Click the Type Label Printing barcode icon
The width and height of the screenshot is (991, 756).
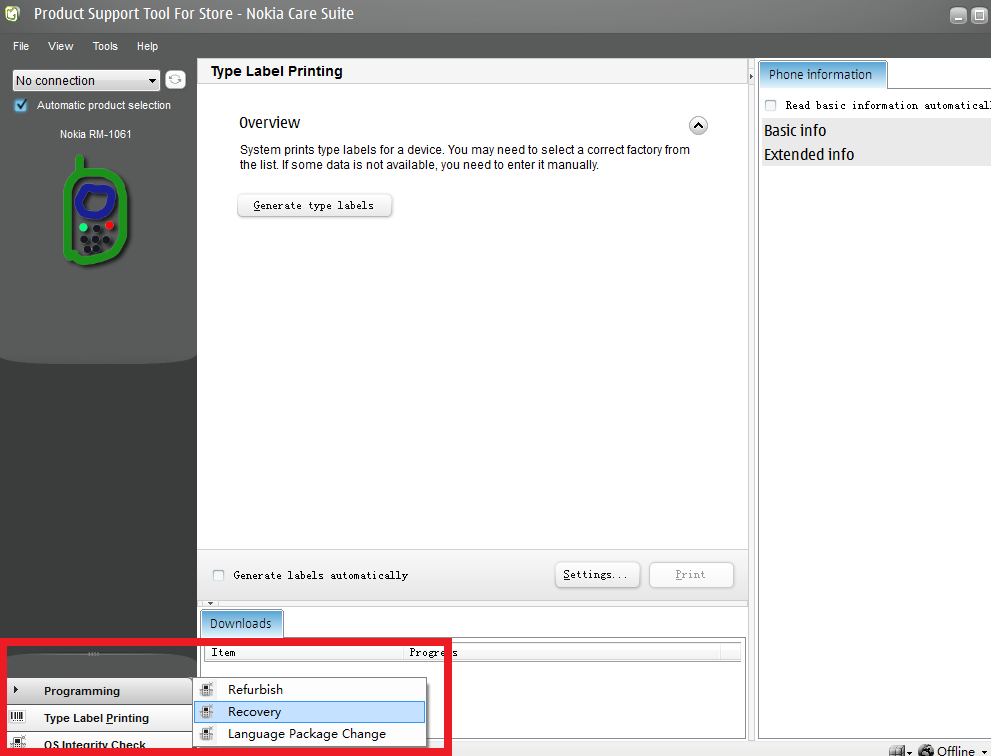coord(18,717)
